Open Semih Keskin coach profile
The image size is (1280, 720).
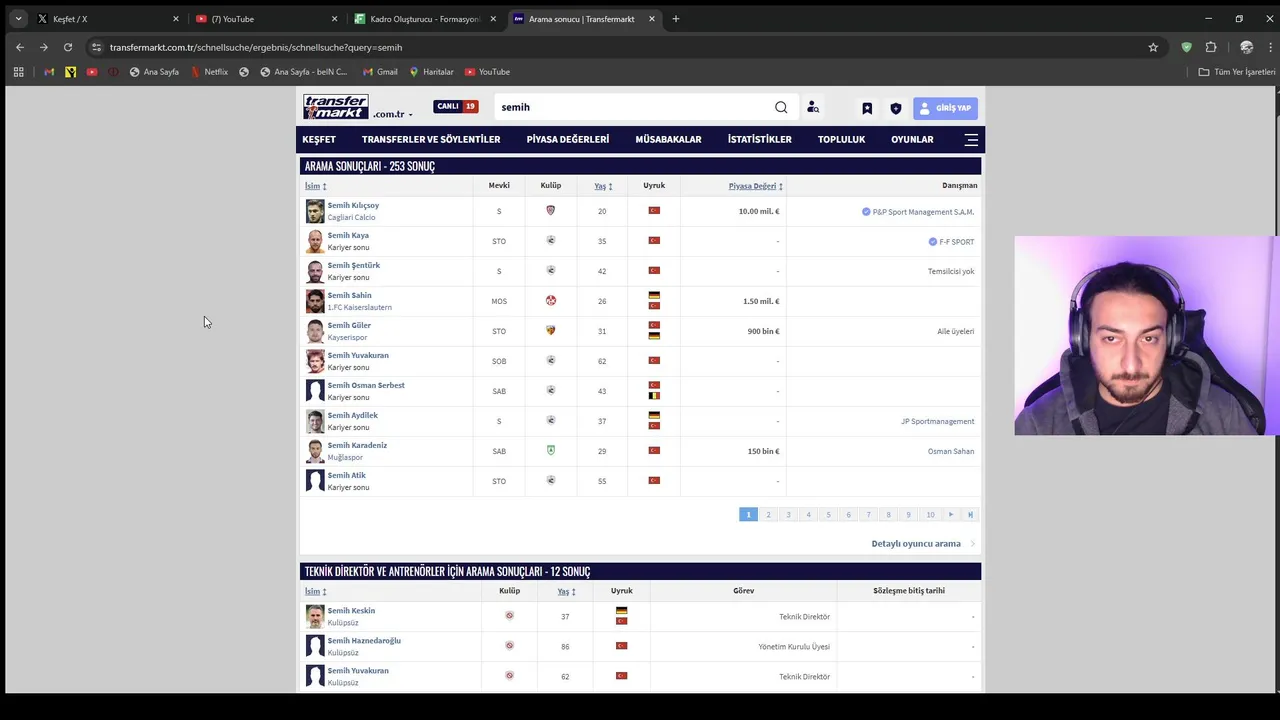[x=351, y=611]
